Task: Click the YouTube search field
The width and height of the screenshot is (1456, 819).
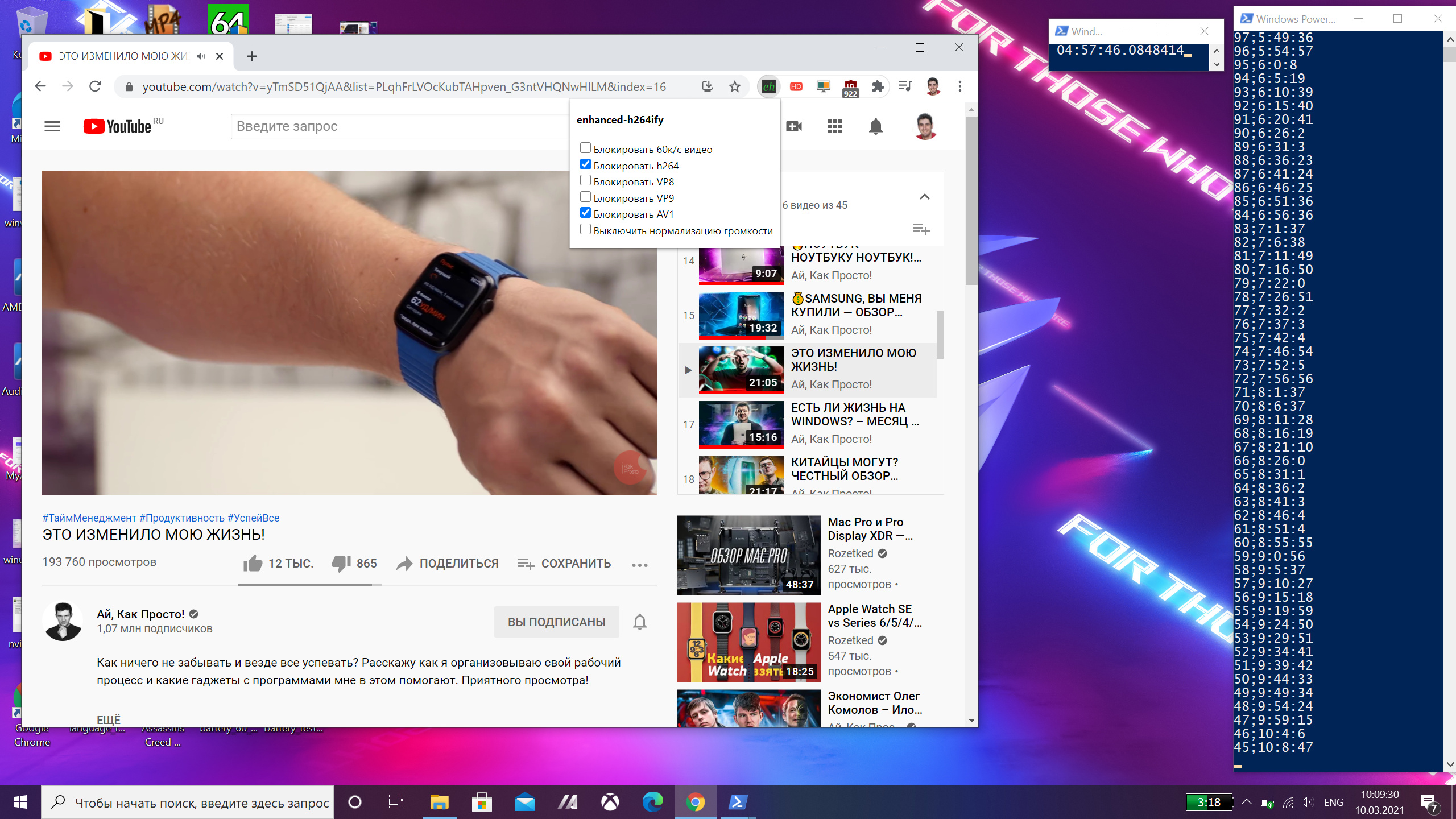Action: point(400,126)
